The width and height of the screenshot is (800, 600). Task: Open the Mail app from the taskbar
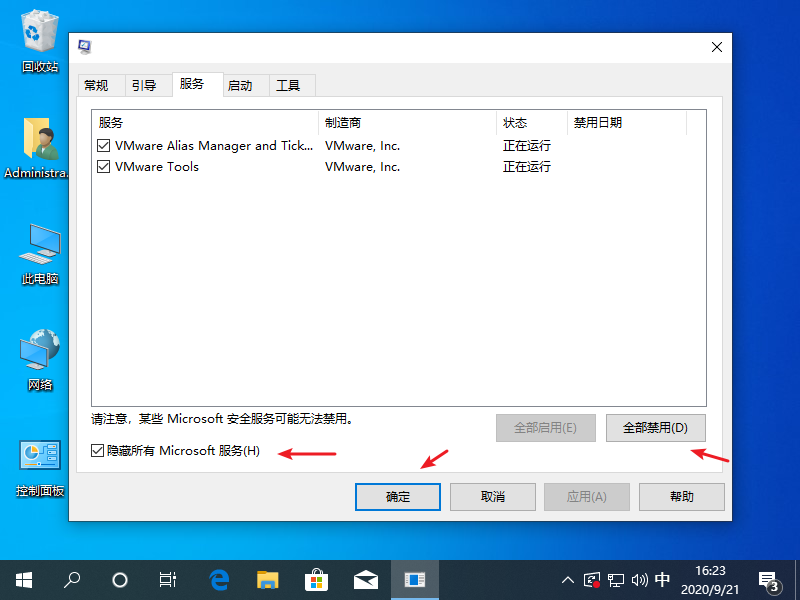[x=366, y=578]
